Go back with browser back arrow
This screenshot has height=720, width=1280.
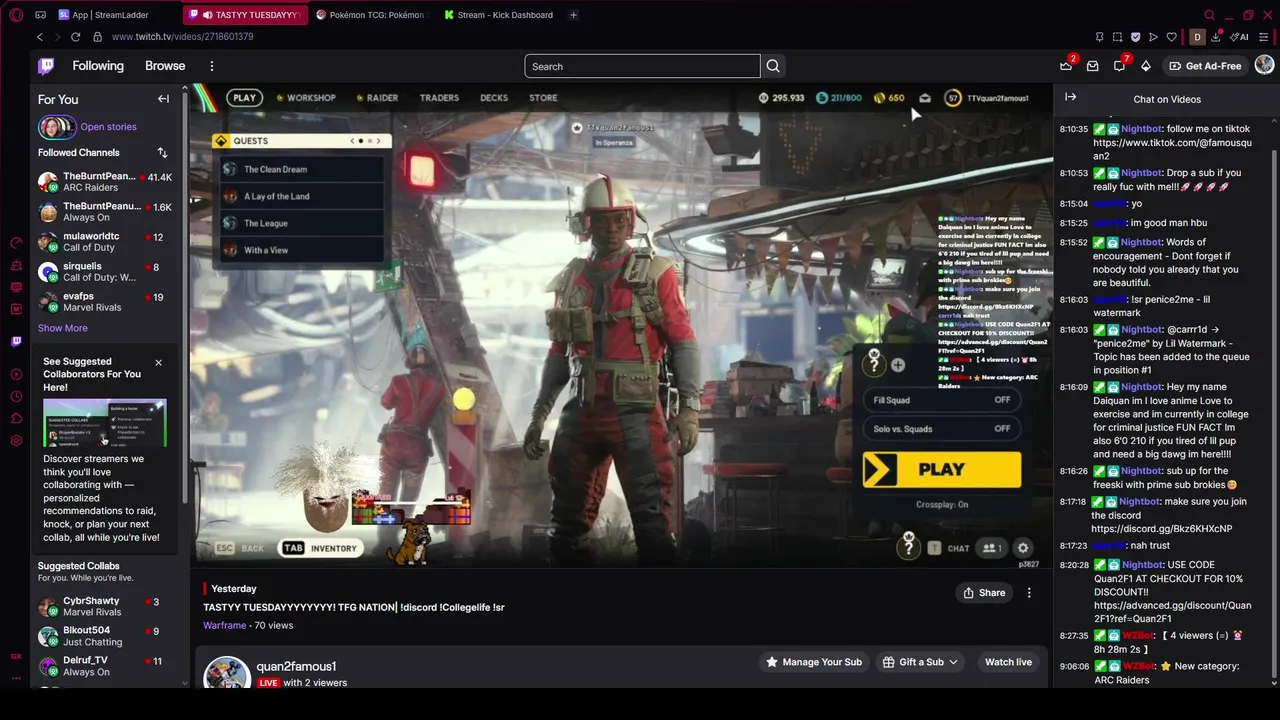tap(40, 37)
